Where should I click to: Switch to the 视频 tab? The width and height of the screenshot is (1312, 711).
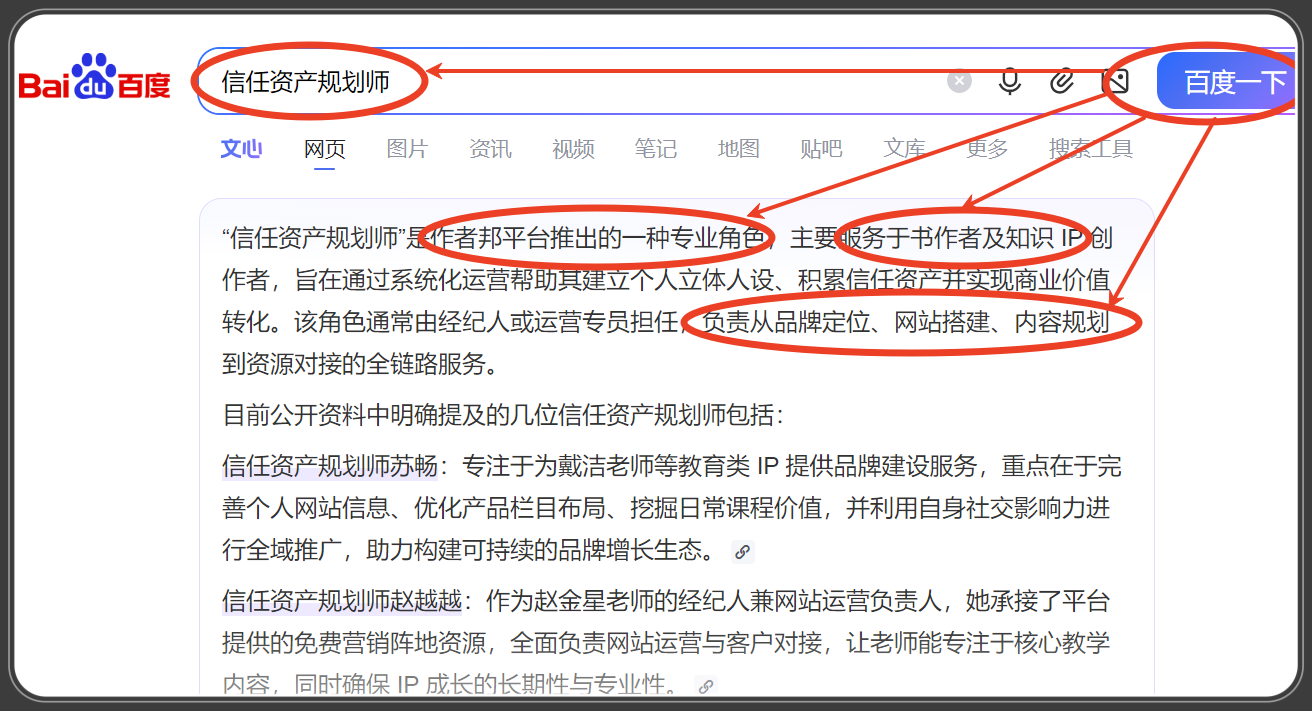click(573, 149)
